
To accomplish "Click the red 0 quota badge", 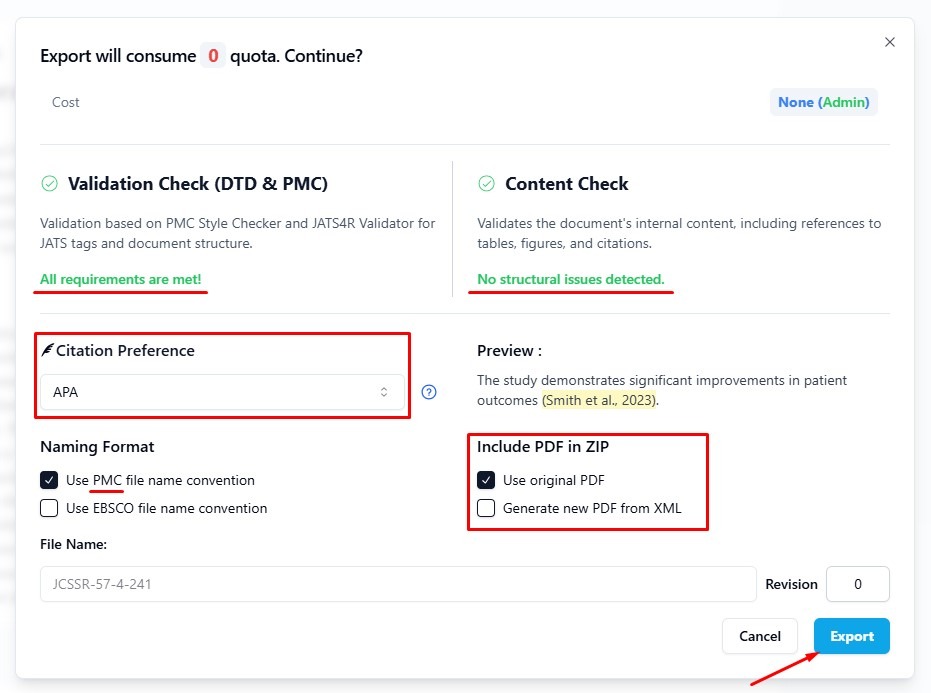I will [213, 56].
